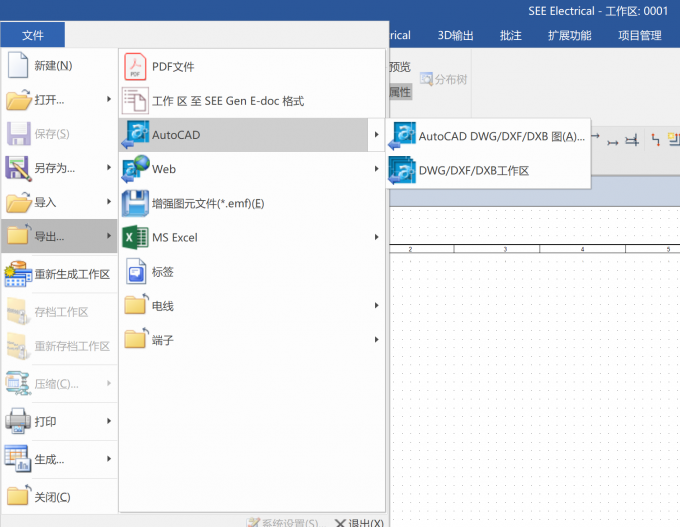Choose PDF文件 export option
This screenshot has height=527, width=680.
(x=252, y=66)
